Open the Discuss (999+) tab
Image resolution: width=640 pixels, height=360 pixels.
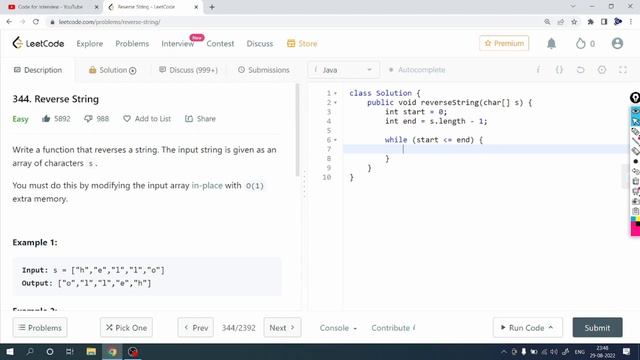point(188,70)
